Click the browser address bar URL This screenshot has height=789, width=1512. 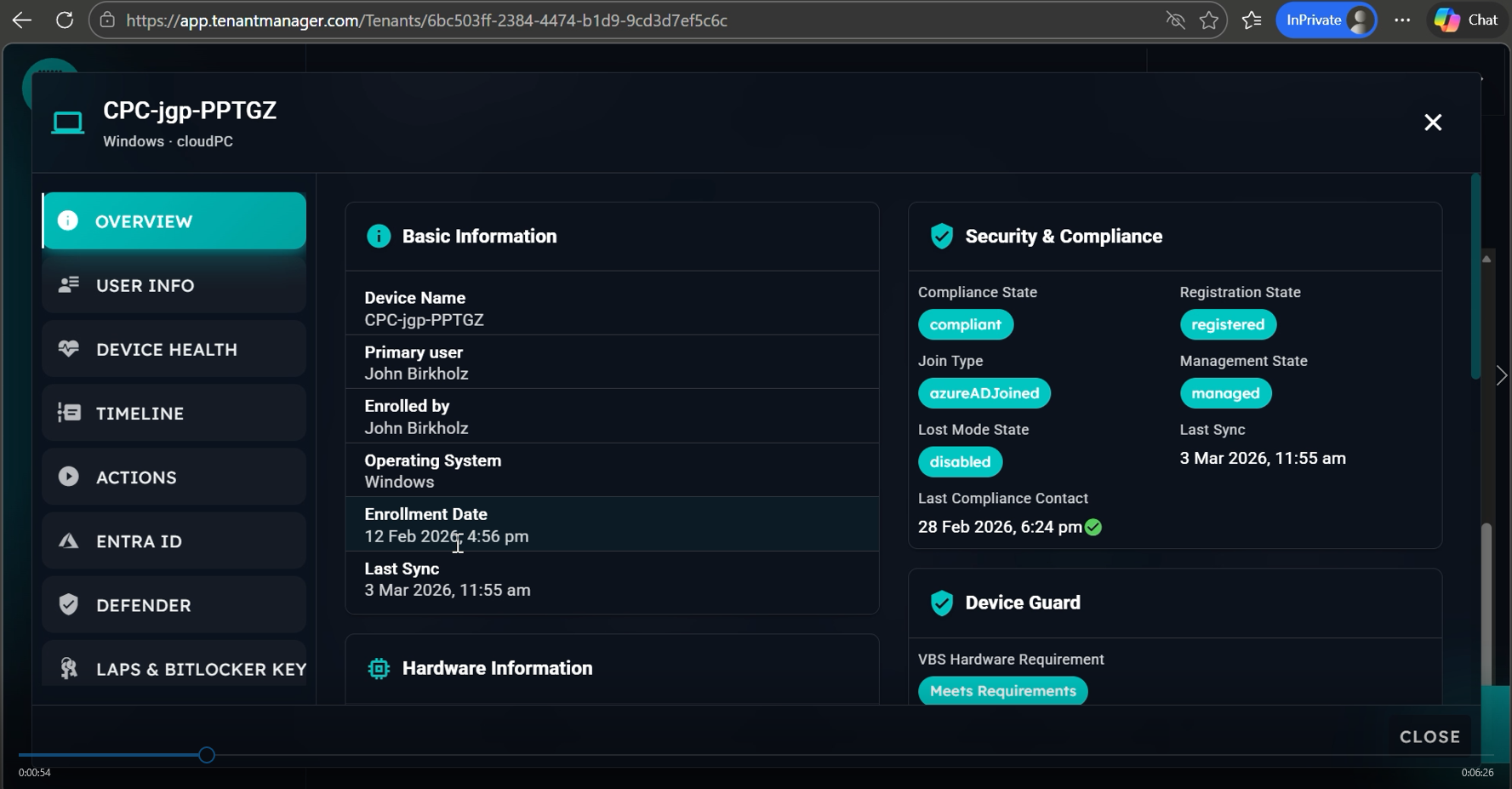point(425,20)
